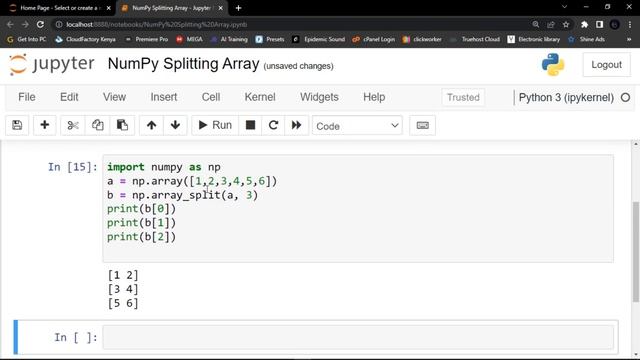
Task: Insert cell below using plus icon
Action: (x=45, y=125)
